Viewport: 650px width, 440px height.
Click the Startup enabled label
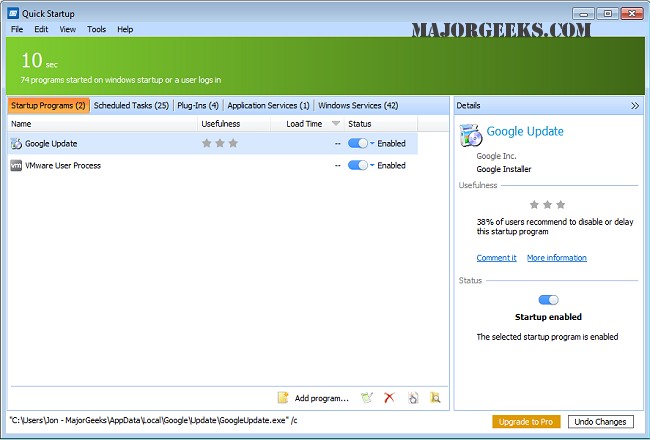point(548,317)
